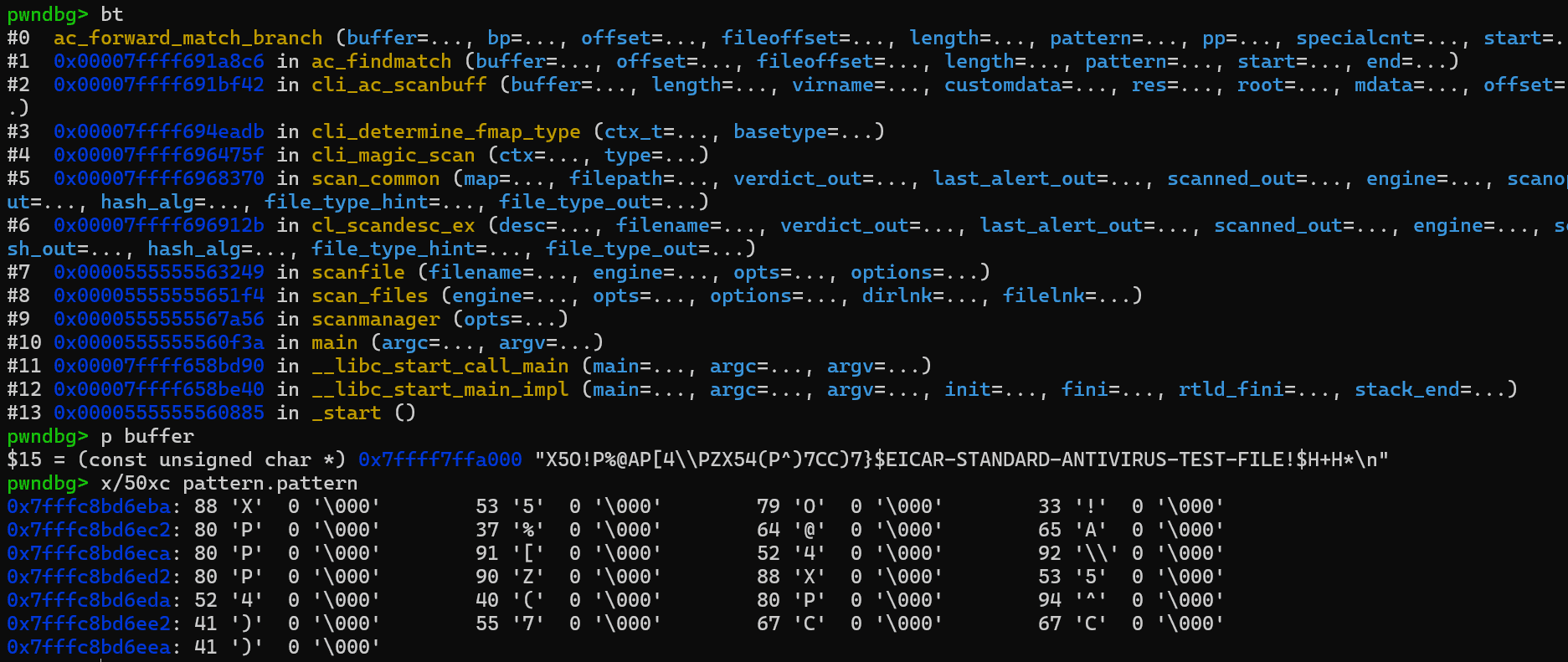
Task: Click the scan_common function in frame #5
Action: tap(375, 179)
